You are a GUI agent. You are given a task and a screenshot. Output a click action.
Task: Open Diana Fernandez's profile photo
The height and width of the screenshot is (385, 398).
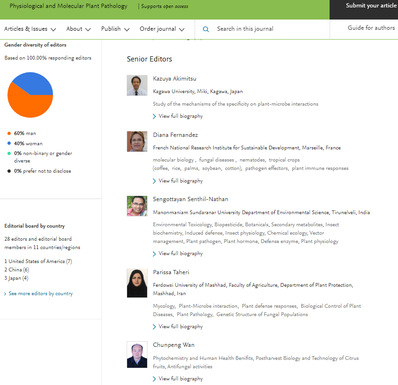[x=137, y=141]
